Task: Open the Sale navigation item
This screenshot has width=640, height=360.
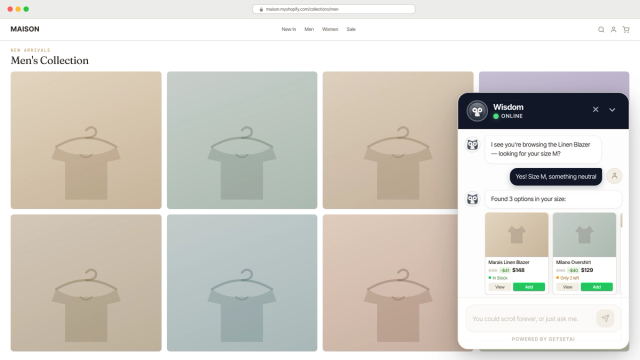Action: (351, 29)
